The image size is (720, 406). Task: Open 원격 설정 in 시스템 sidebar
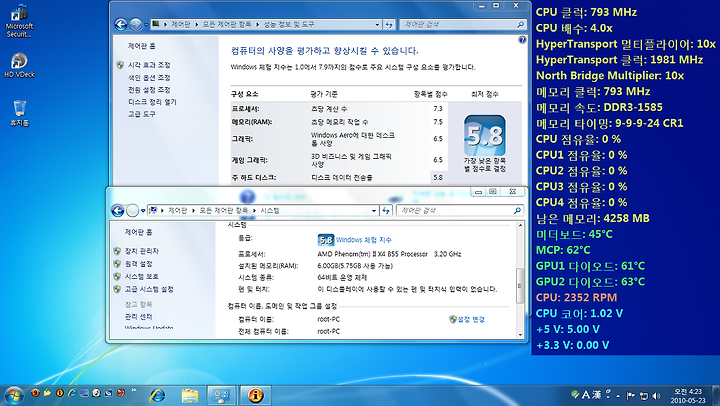138,264
